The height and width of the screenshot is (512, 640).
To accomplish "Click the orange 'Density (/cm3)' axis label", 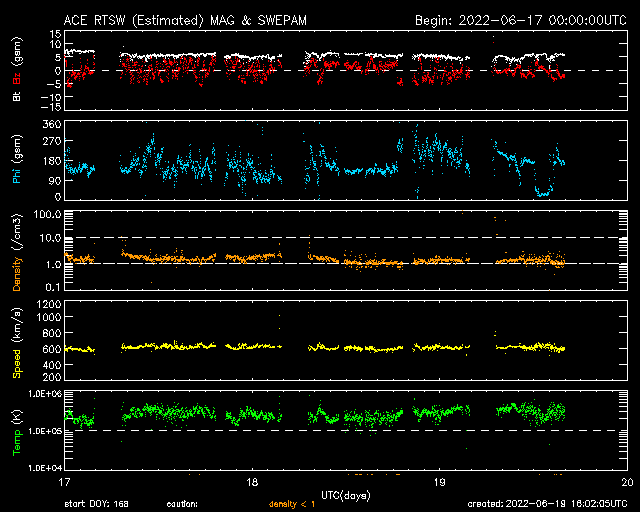I will pos(17,252).
